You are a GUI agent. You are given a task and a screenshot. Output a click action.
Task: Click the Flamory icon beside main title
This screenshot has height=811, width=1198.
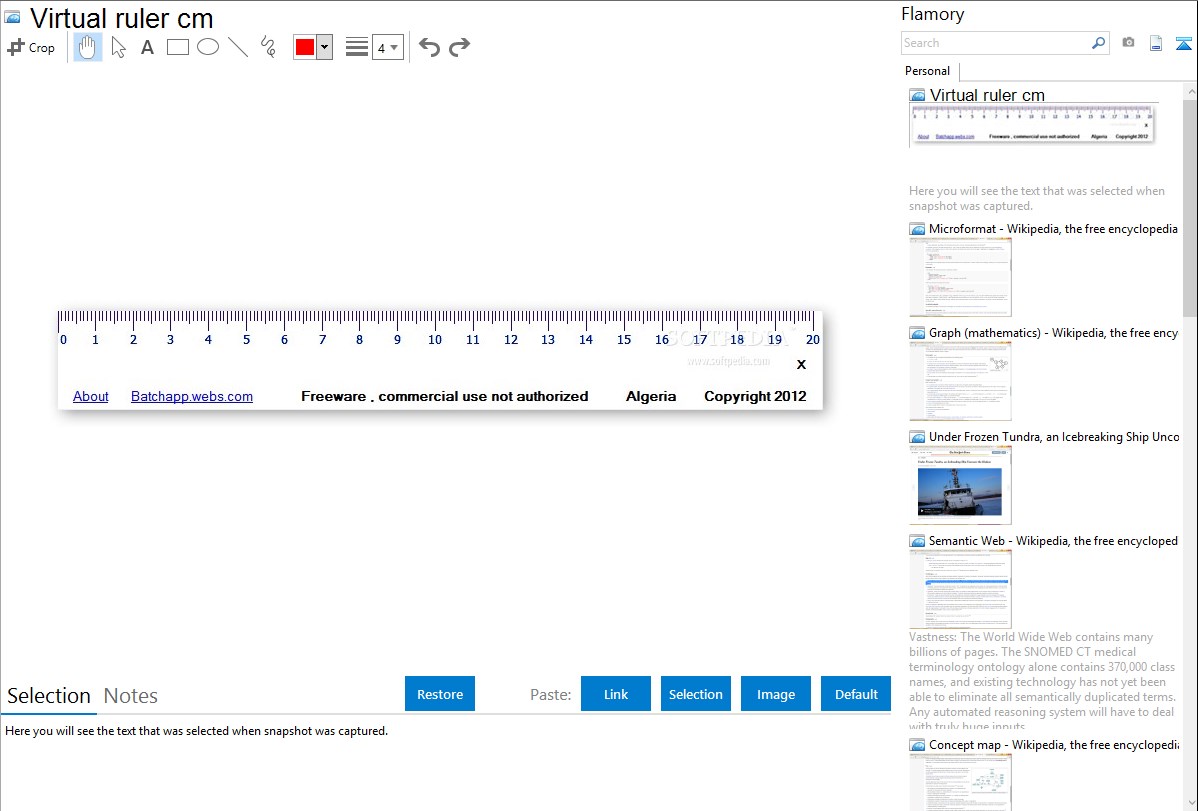[x=13, y=17]
